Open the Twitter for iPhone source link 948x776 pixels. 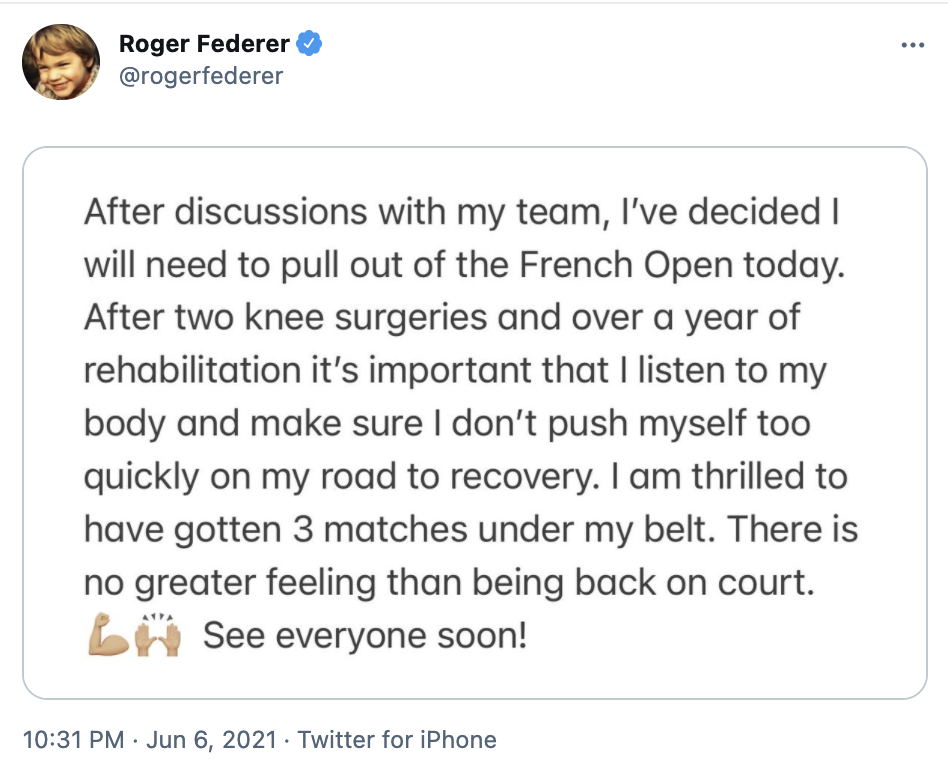[397, 740]
